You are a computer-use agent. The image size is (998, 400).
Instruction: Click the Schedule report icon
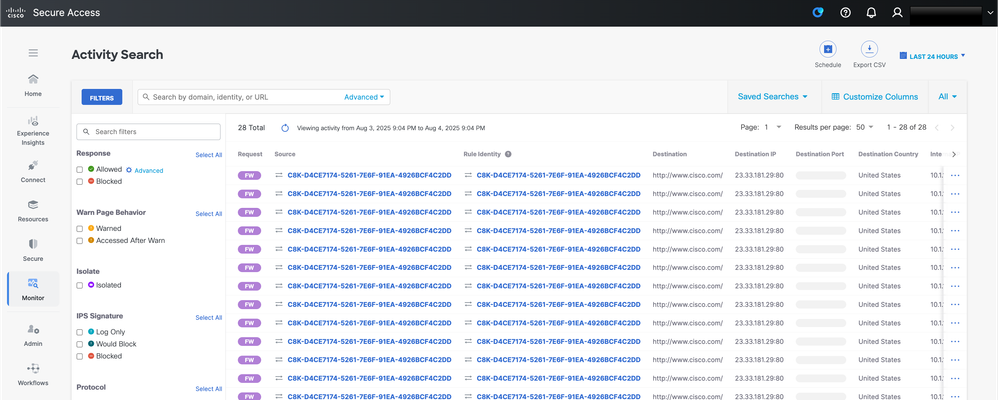point(828,49)
